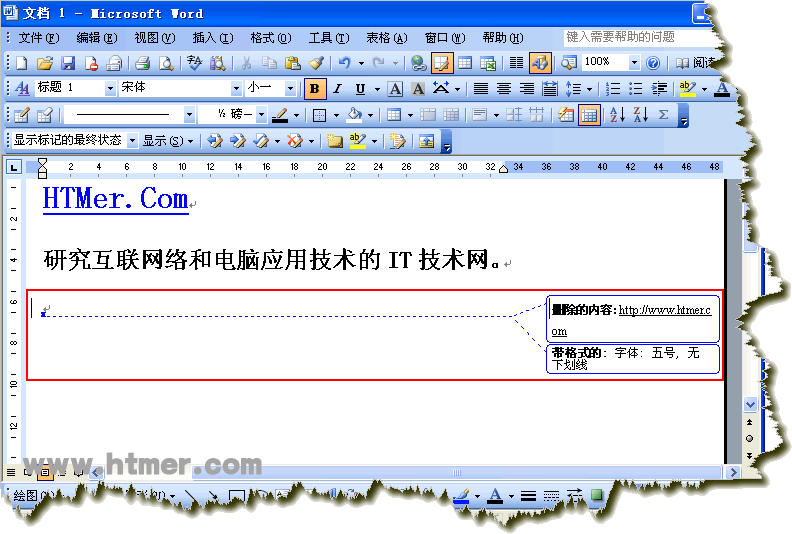Screen dimensions: 792x534
Task: Open Word Help question mark icon
Action: 653,63
